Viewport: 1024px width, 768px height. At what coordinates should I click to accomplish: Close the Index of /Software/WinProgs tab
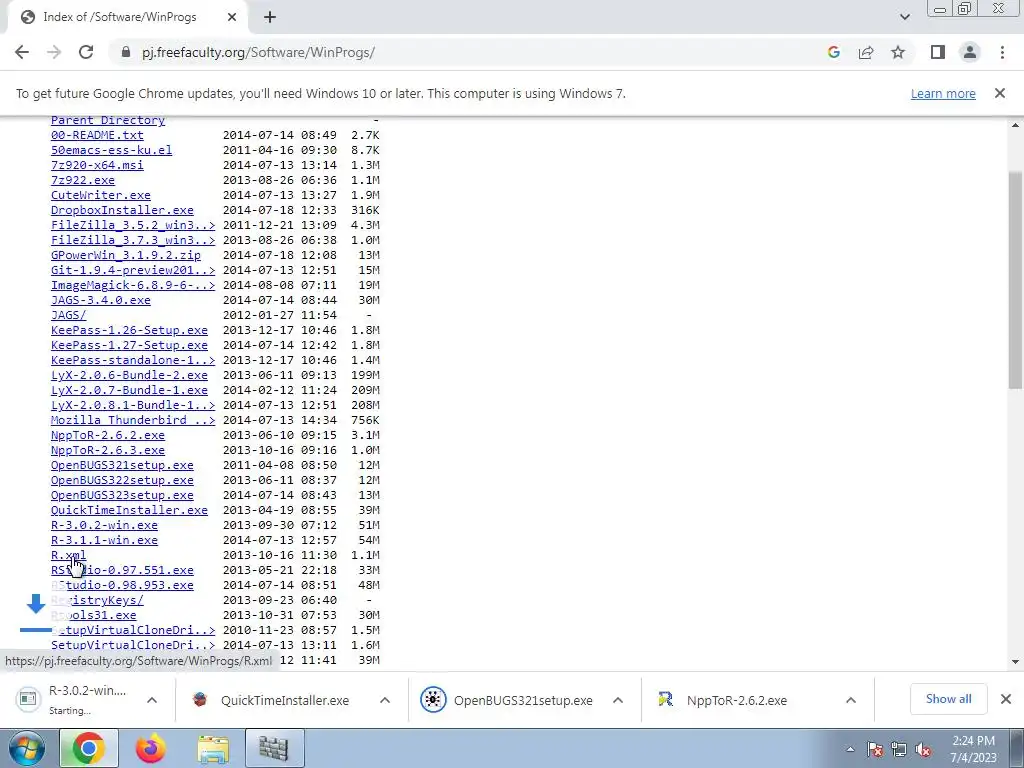[x=231, y=17]
